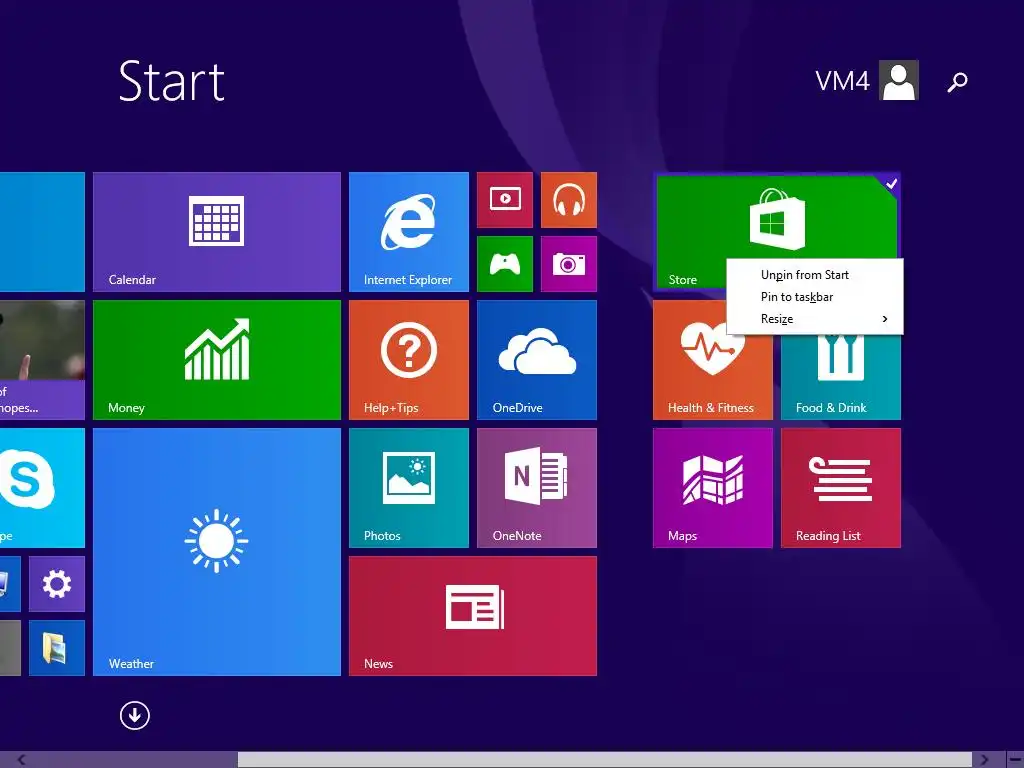Image resolution: width=1024 pixels, height=768 pixels.
Task: Open the Weather tile
Action: coord(217,552)
